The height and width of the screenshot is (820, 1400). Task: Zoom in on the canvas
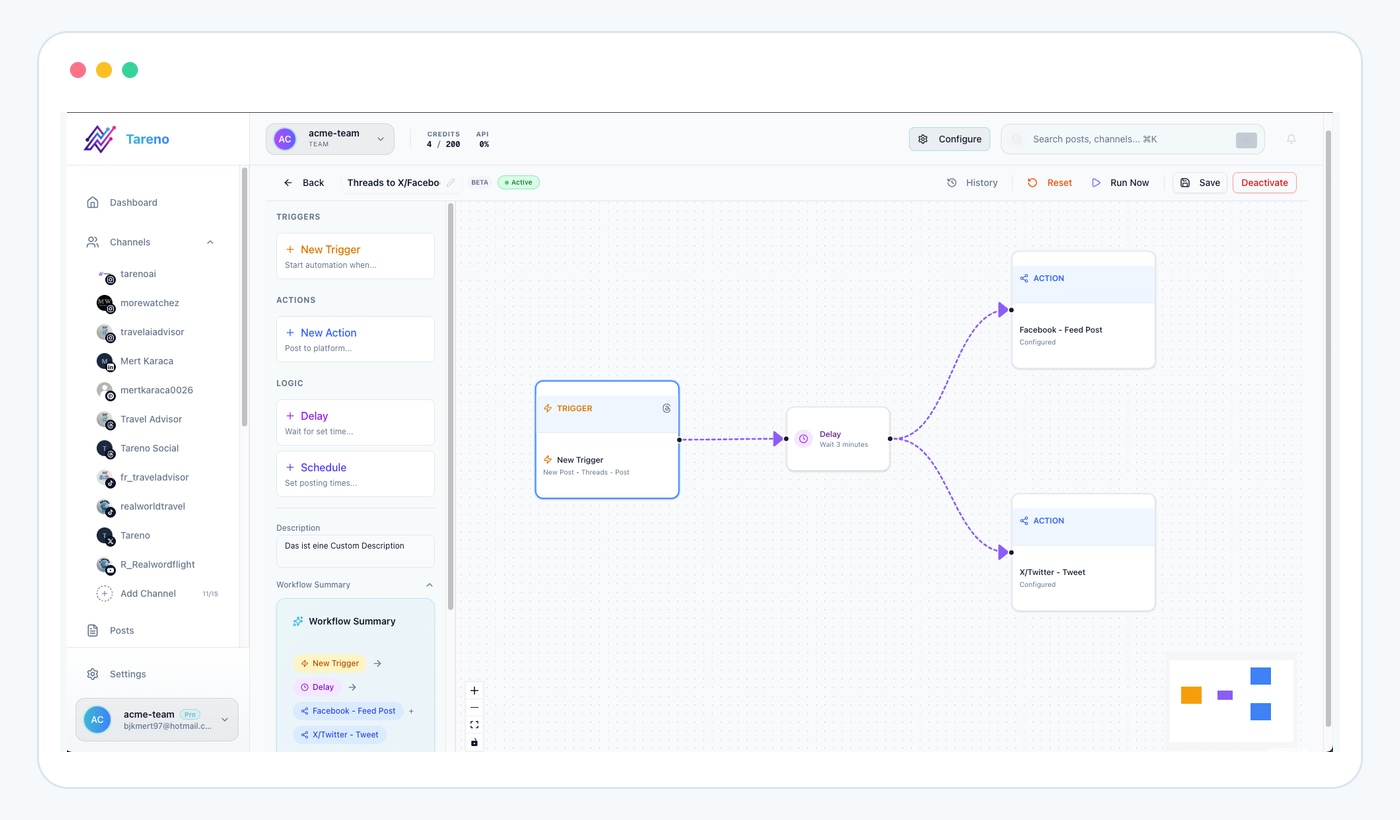(x=474, y=690)
